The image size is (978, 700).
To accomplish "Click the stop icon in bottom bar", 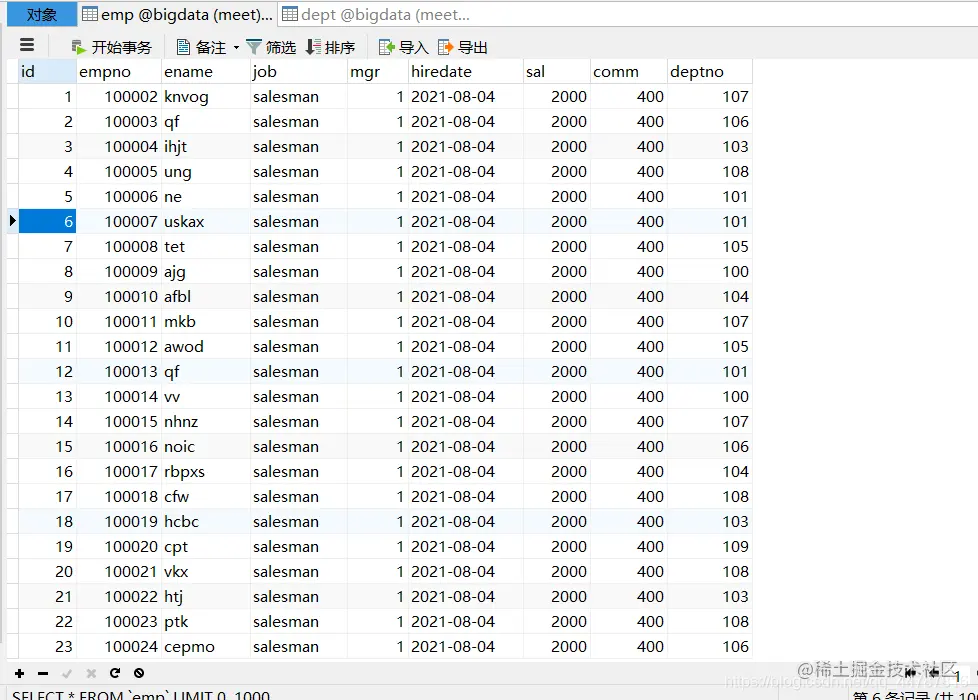I will 139,673.
